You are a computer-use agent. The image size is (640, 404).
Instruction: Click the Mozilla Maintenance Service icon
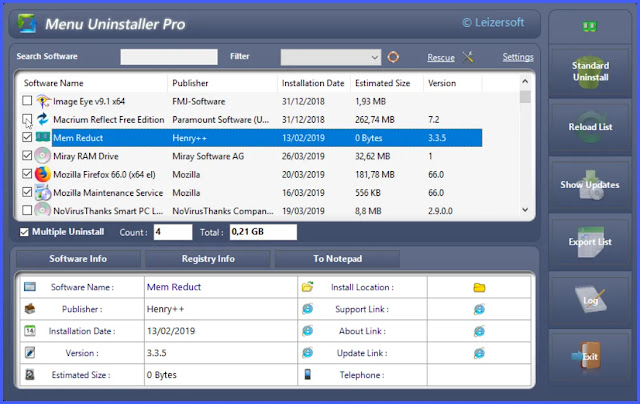(x=42, y=193)
